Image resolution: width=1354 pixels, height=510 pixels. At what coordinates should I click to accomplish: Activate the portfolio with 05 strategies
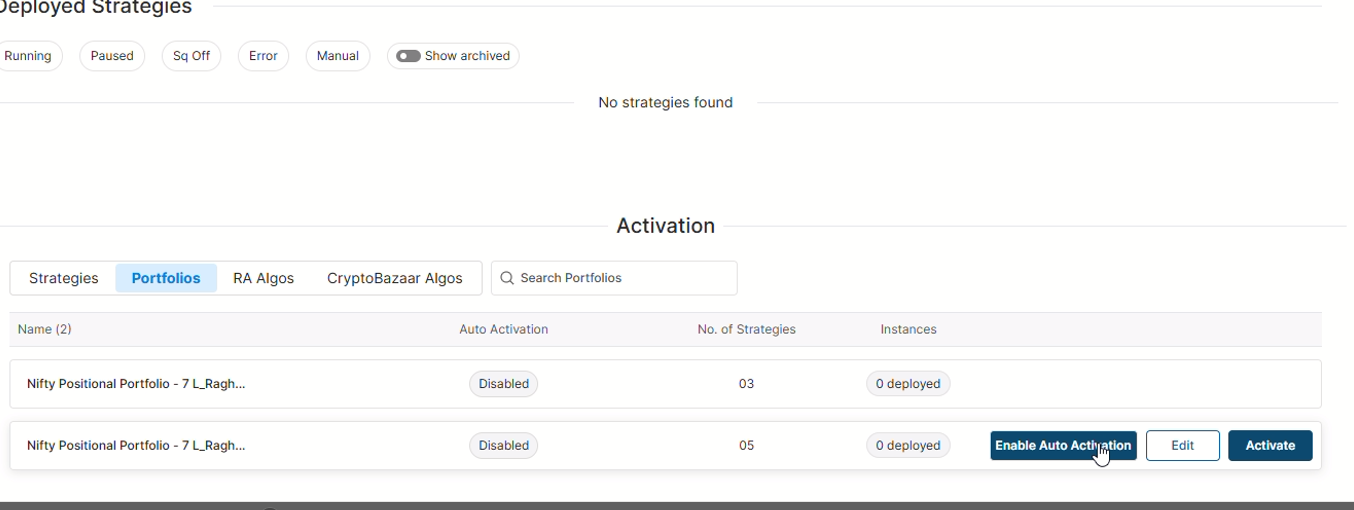(1270, 445)
